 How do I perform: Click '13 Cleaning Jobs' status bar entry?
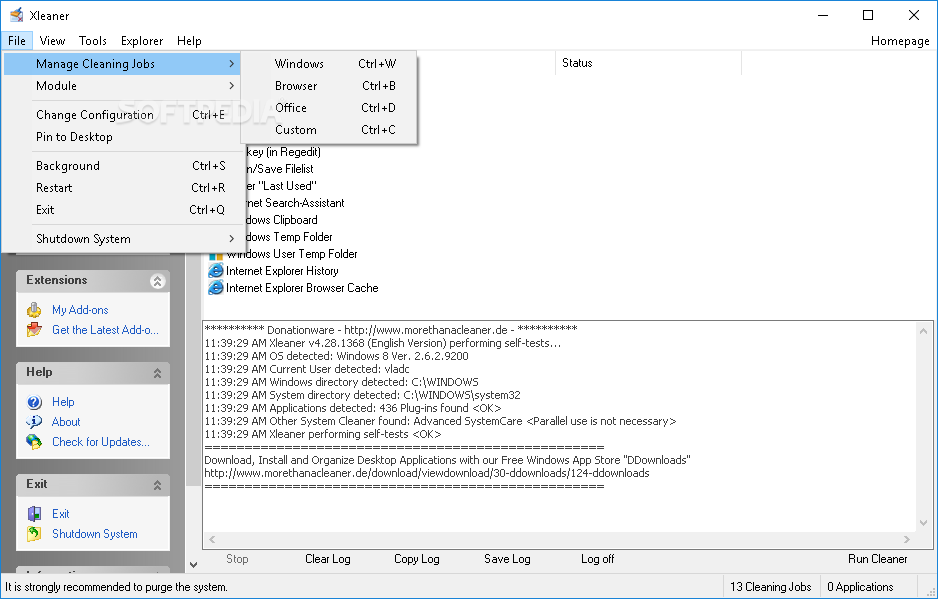[770, 587]
